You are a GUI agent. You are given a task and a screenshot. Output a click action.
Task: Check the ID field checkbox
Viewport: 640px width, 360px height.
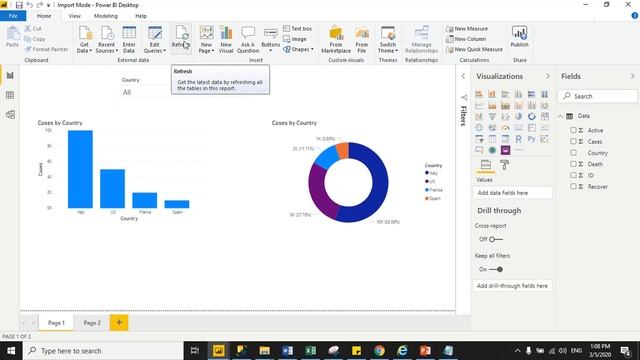(573, 175)
